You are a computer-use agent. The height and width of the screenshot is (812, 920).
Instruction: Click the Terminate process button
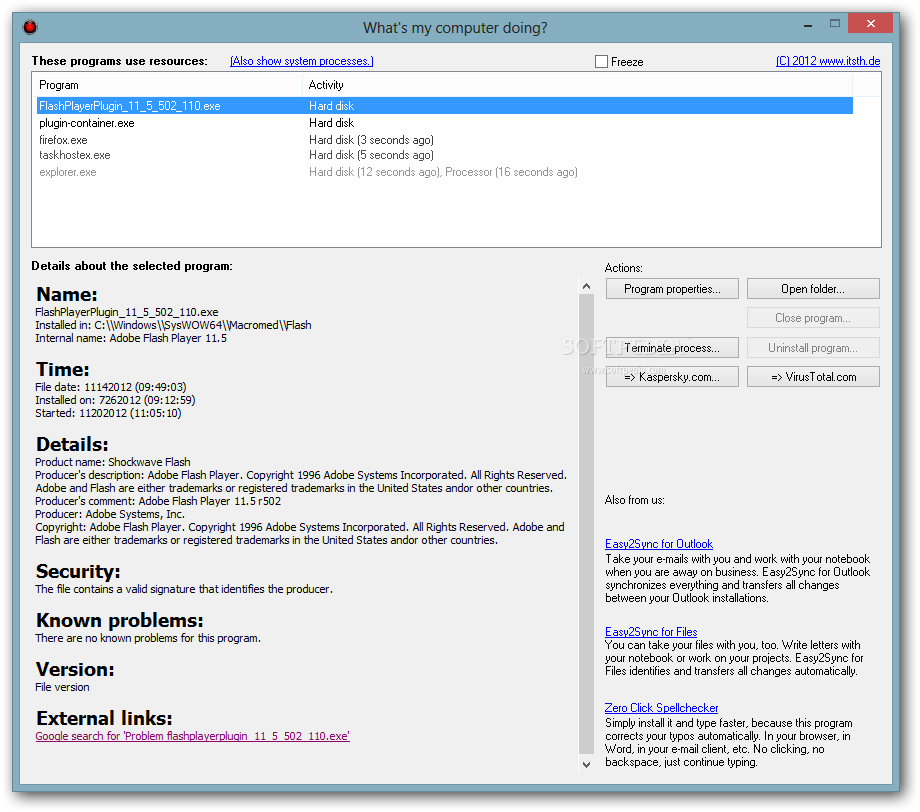[672, 348]
